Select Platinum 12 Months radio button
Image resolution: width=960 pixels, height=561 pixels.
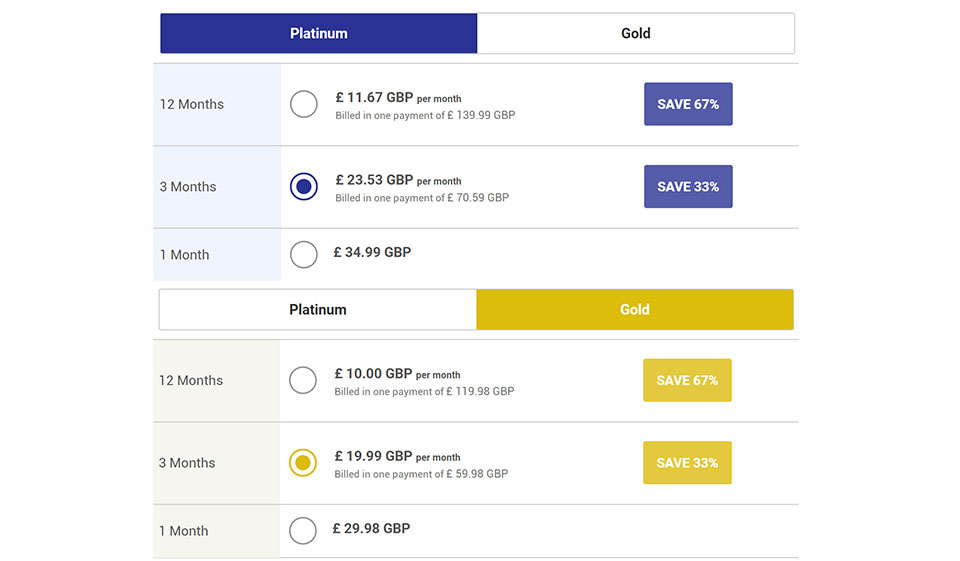[x=304, y=104]
